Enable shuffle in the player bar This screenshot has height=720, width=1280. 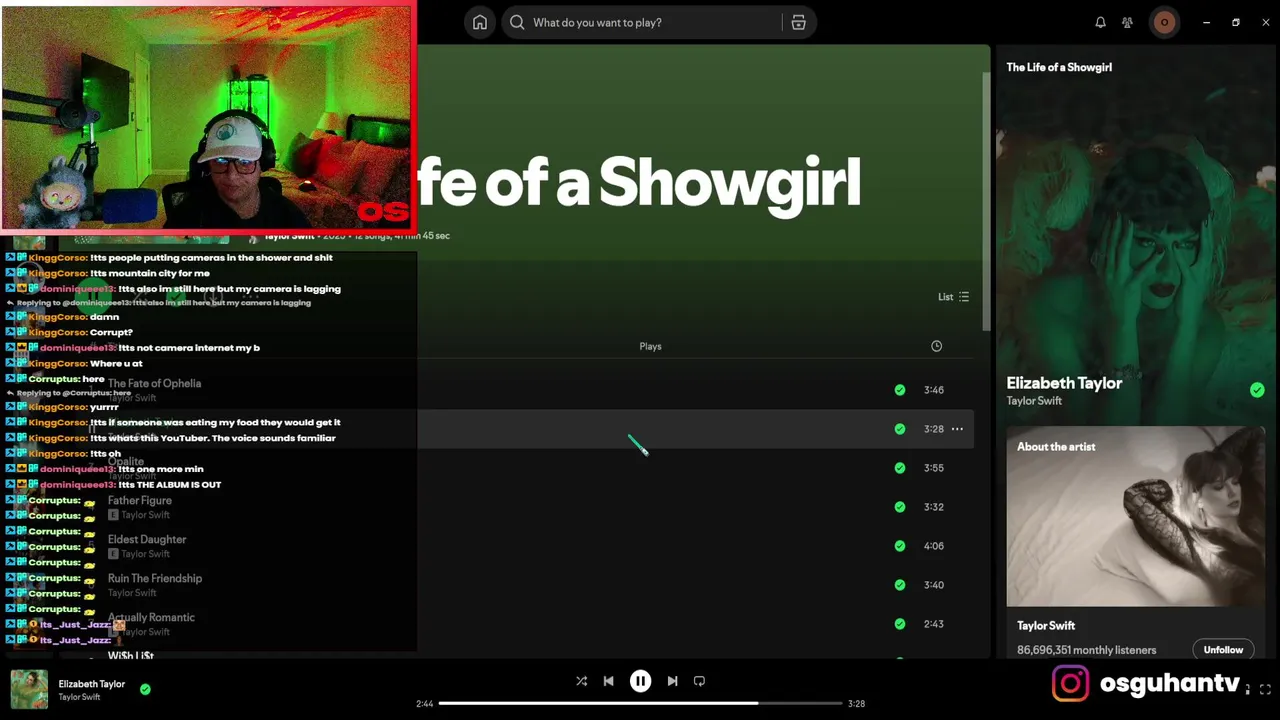pyautogui.click(x=581, y=681)
